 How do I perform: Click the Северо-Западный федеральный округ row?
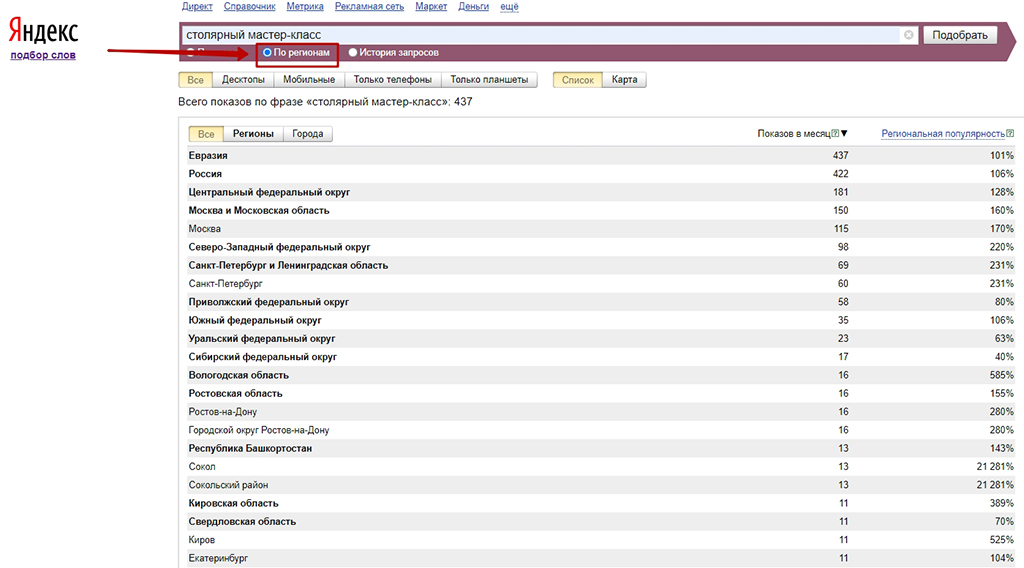point(601,247)
